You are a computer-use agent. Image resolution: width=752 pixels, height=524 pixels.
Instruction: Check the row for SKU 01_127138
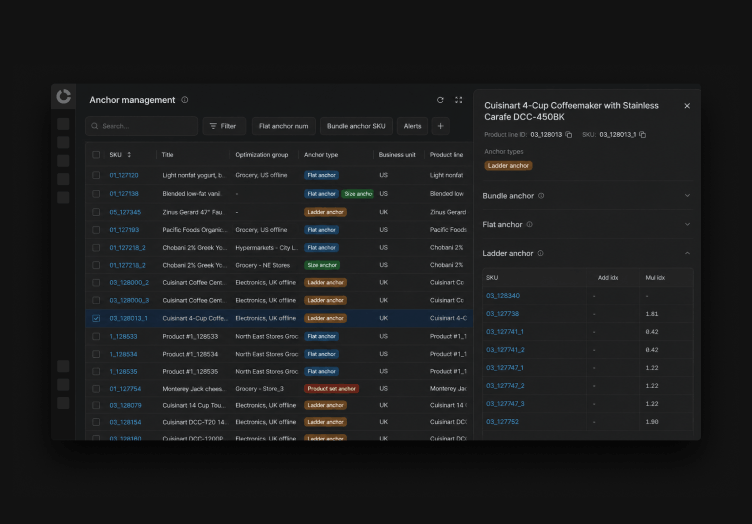coord(96,194)
